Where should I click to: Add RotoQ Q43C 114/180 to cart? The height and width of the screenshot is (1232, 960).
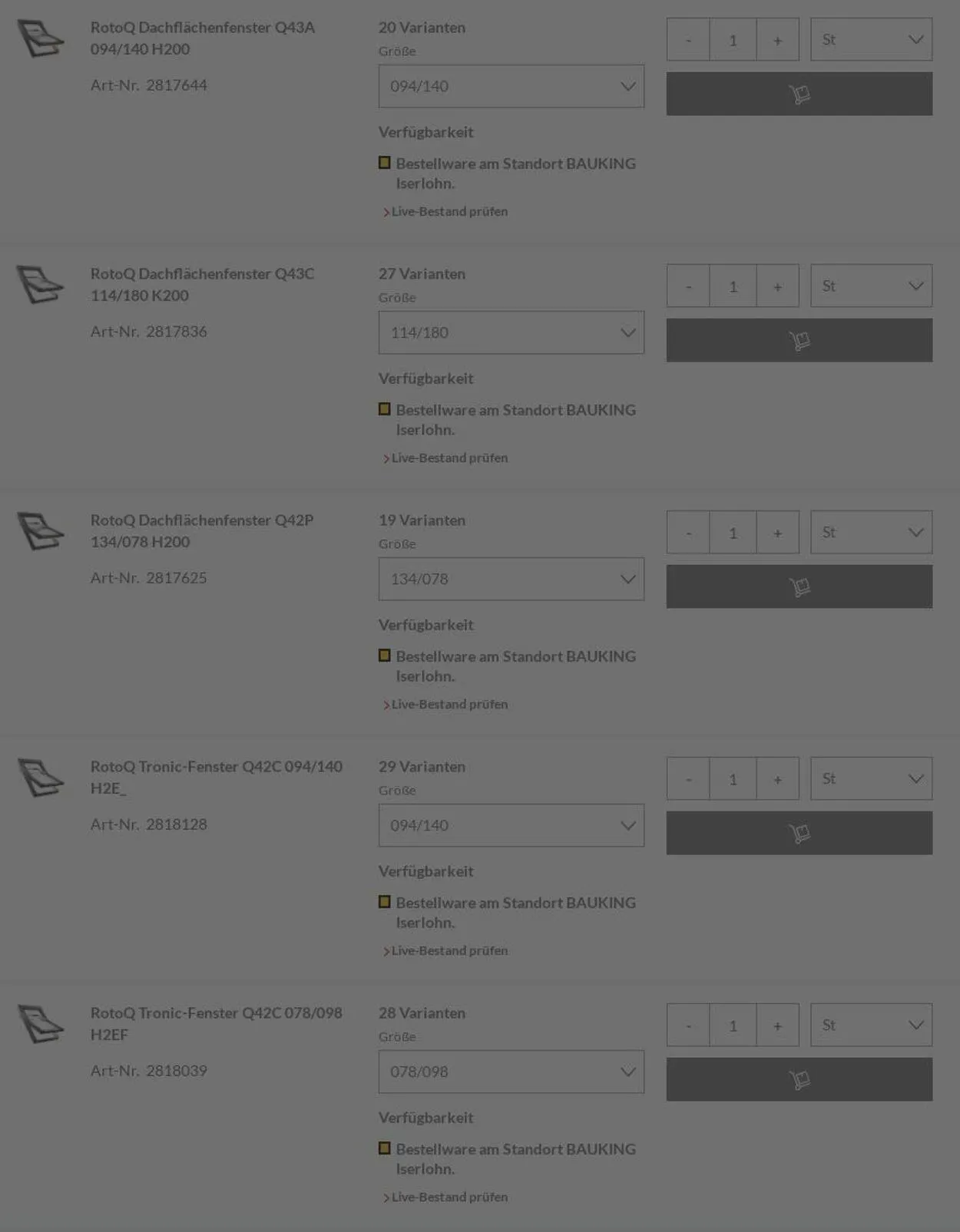click(x=799, y=340)
